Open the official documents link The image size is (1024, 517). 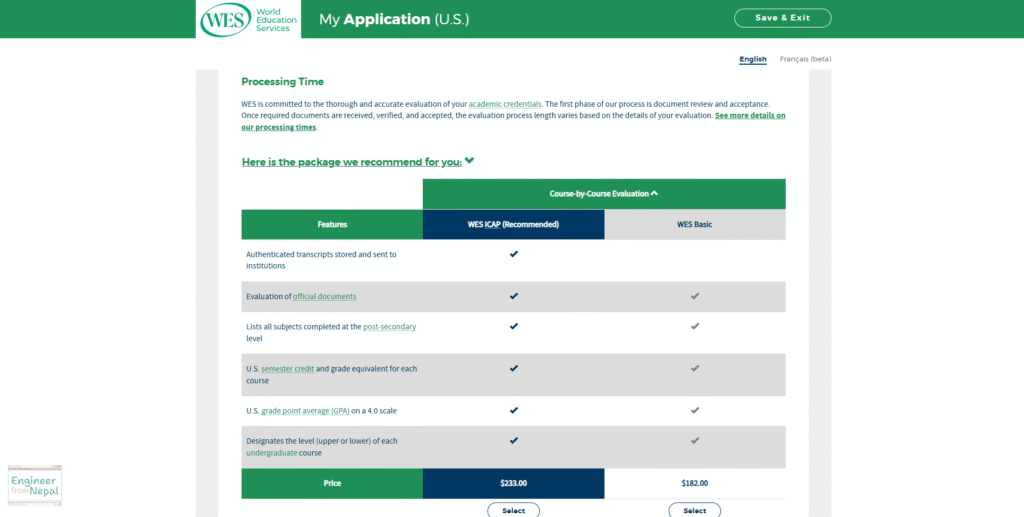click(x=325, y=296)
